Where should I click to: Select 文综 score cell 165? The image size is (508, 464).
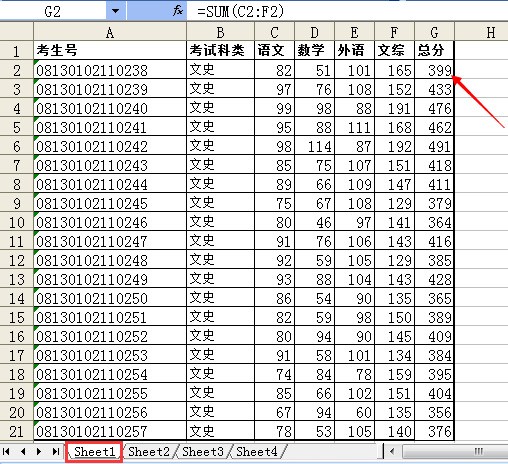394,70
